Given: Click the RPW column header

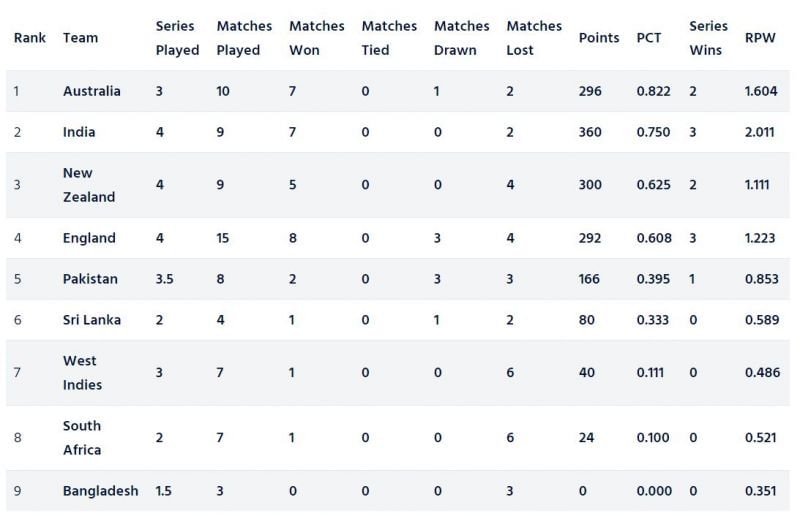Looking at the screenshot, I should (759, 38).
